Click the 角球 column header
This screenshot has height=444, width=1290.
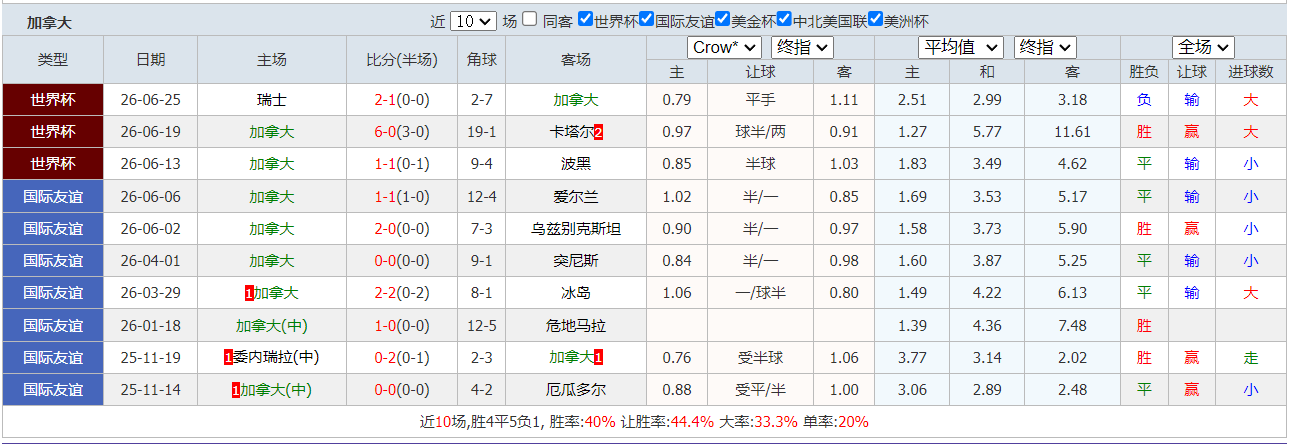pos(481,60)
